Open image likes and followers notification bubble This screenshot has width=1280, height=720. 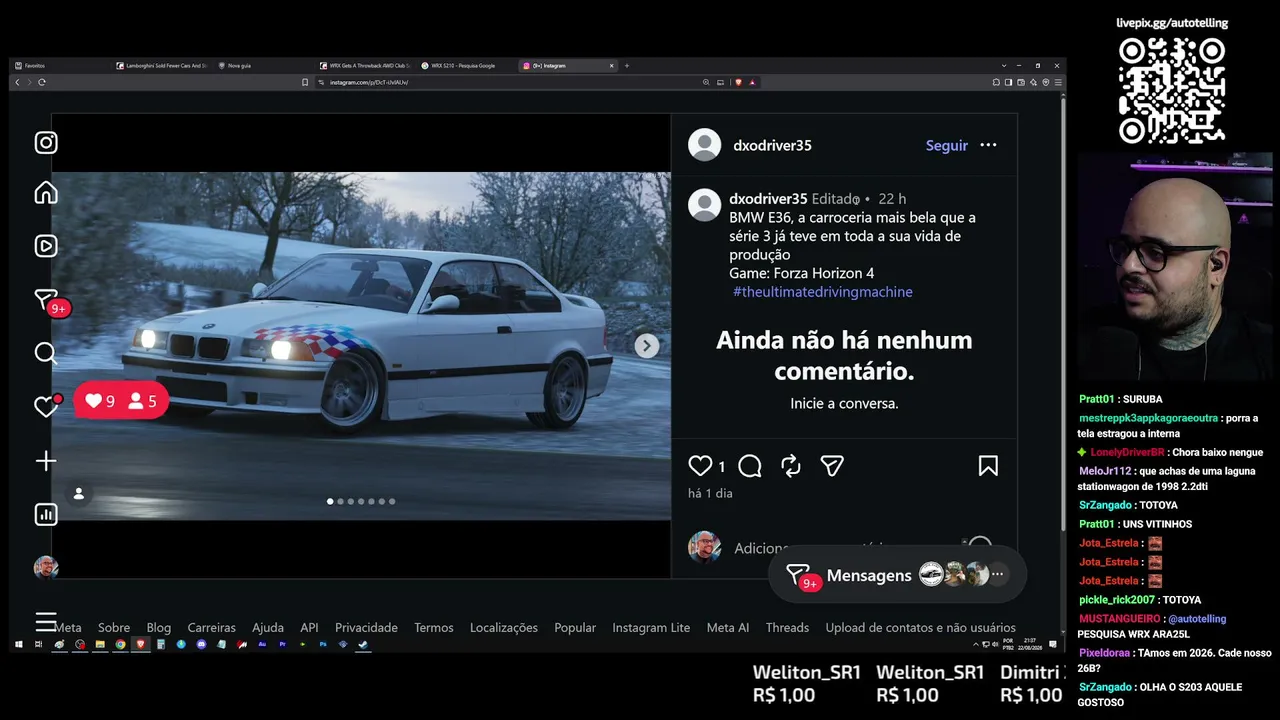pyautogui.click(x=121, y=401)
